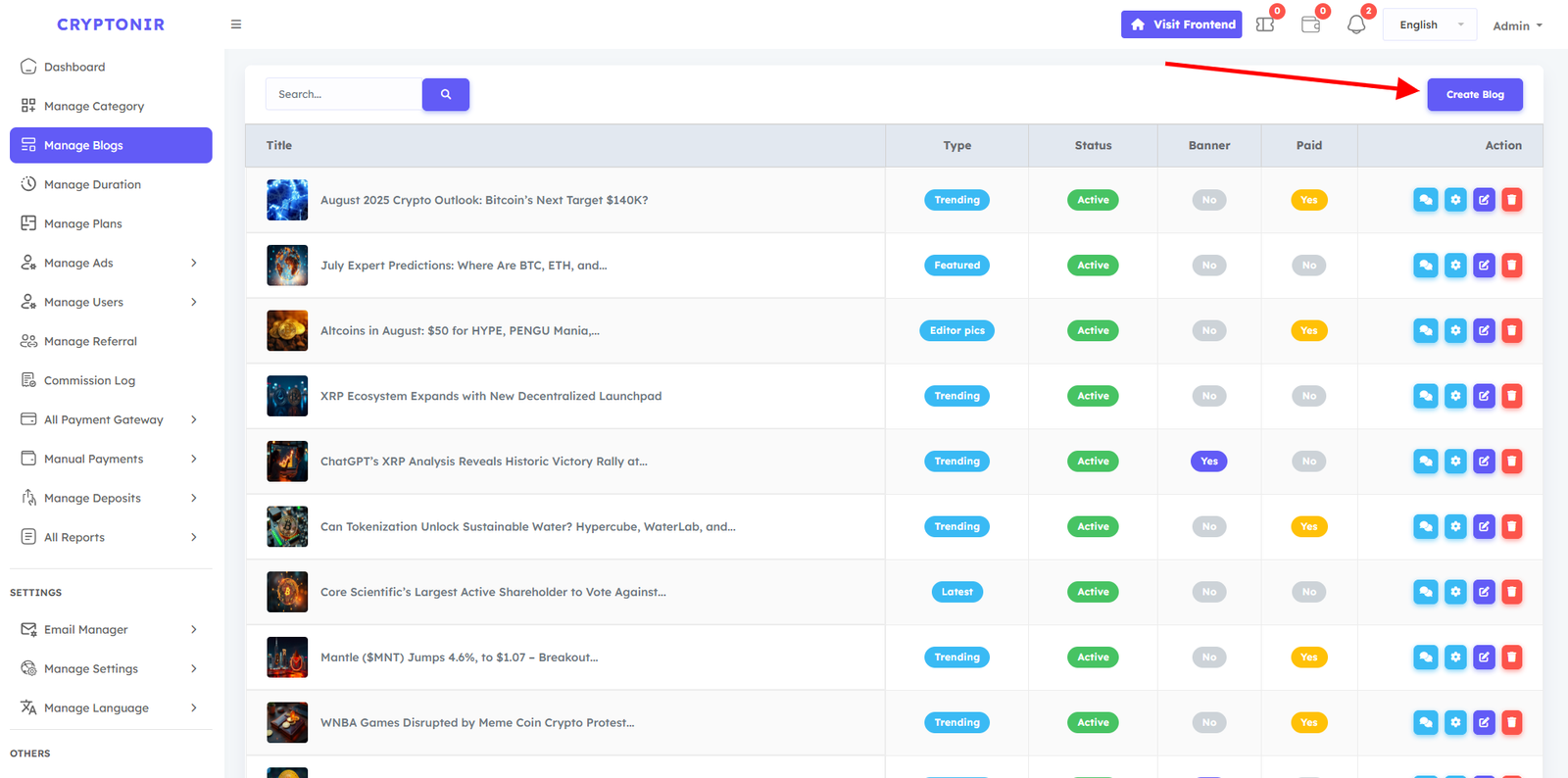This screenshot has width=1568, height=778.
Task: Open Manage Category in the sidebar
Action: 94,106
